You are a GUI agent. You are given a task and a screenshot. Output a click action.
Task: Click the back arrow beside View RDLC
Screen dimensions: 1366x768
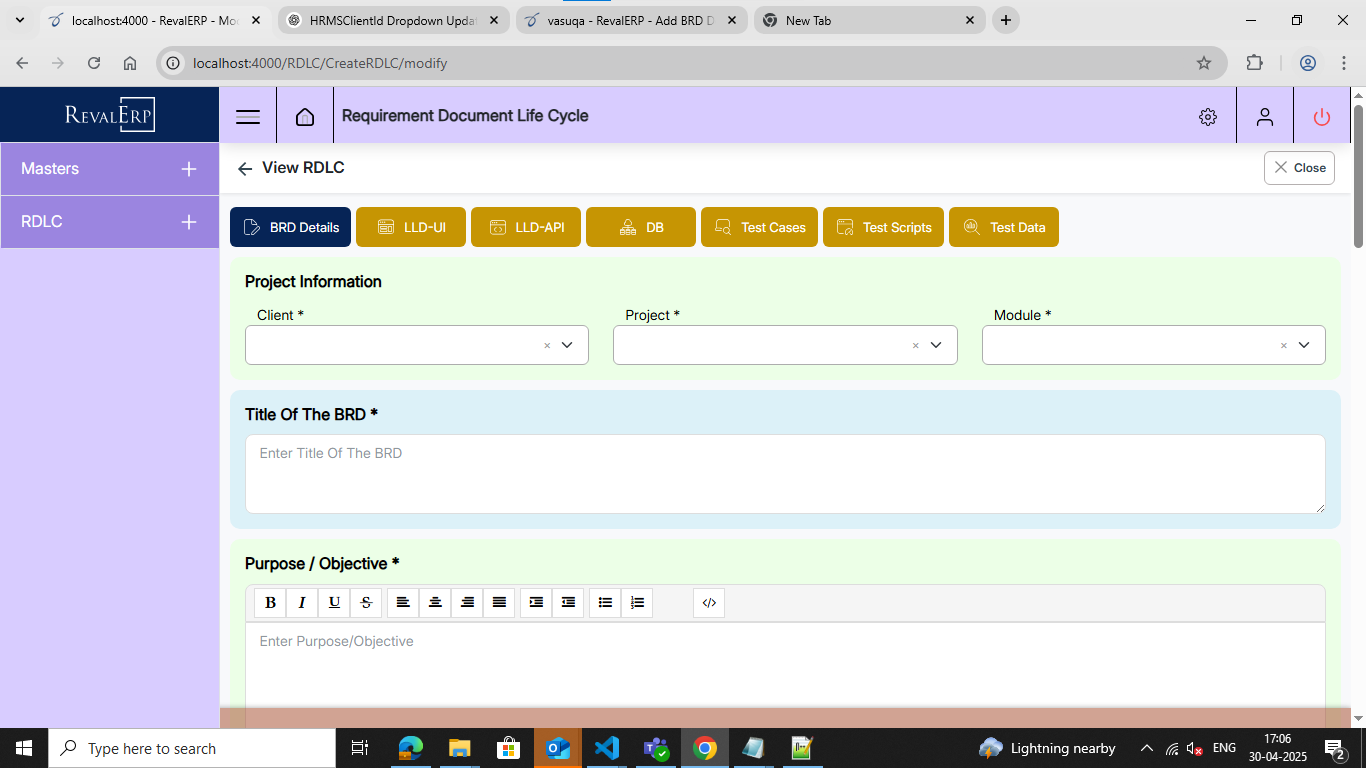245,169
